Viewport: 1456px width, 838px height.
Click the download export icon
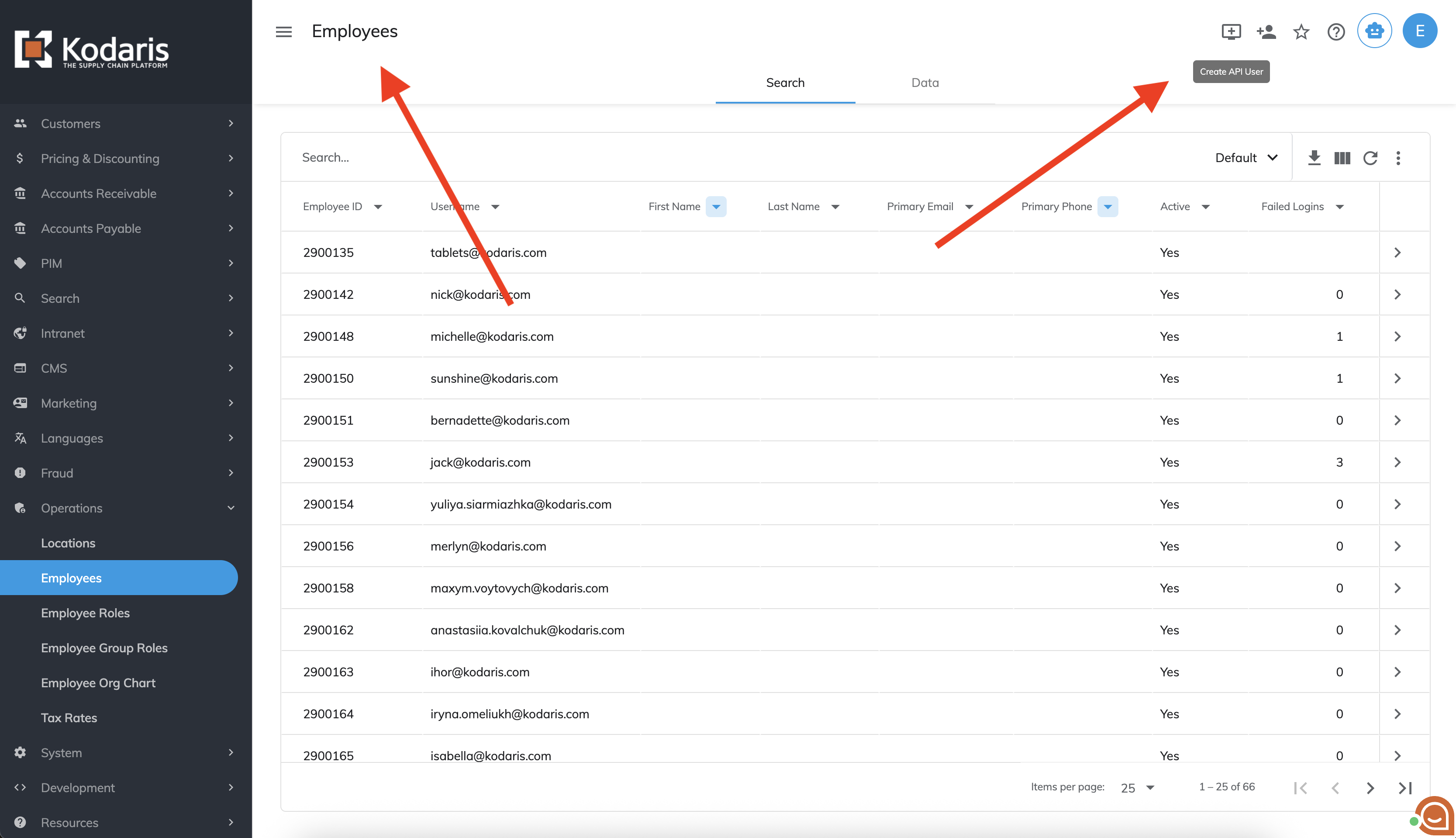1314,158
